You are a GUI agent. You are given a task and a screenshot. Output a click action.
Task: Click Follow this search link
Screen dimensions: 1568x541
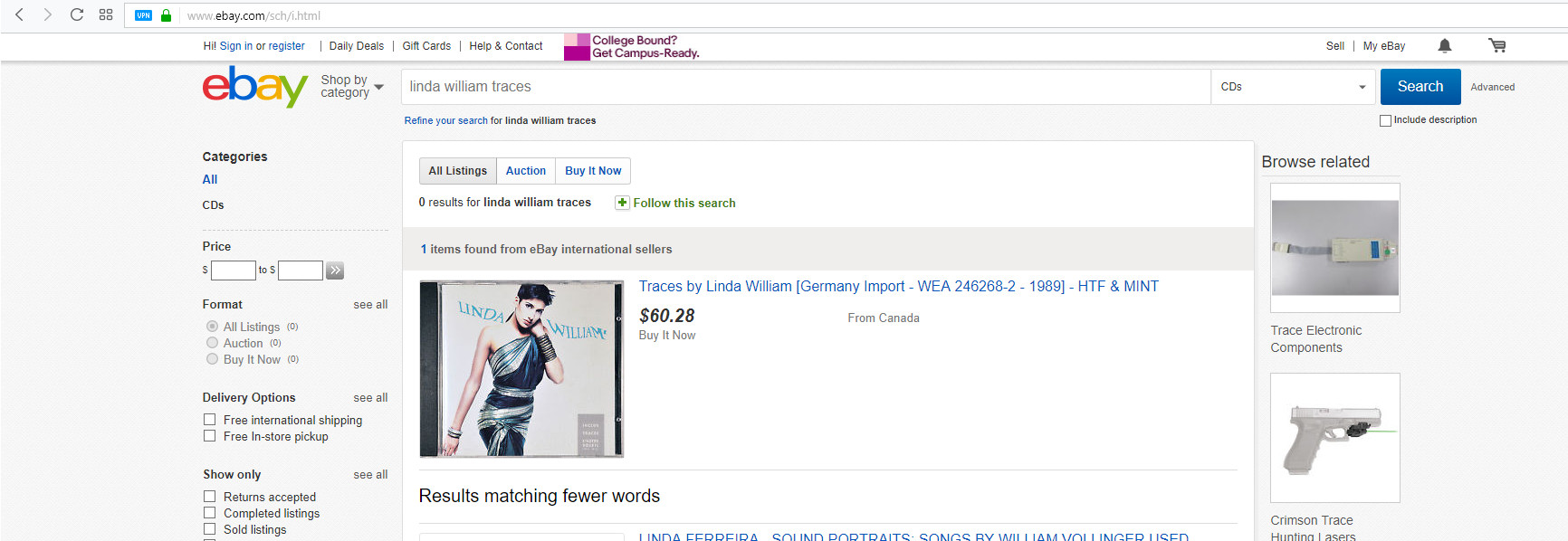tap(684, 204)
